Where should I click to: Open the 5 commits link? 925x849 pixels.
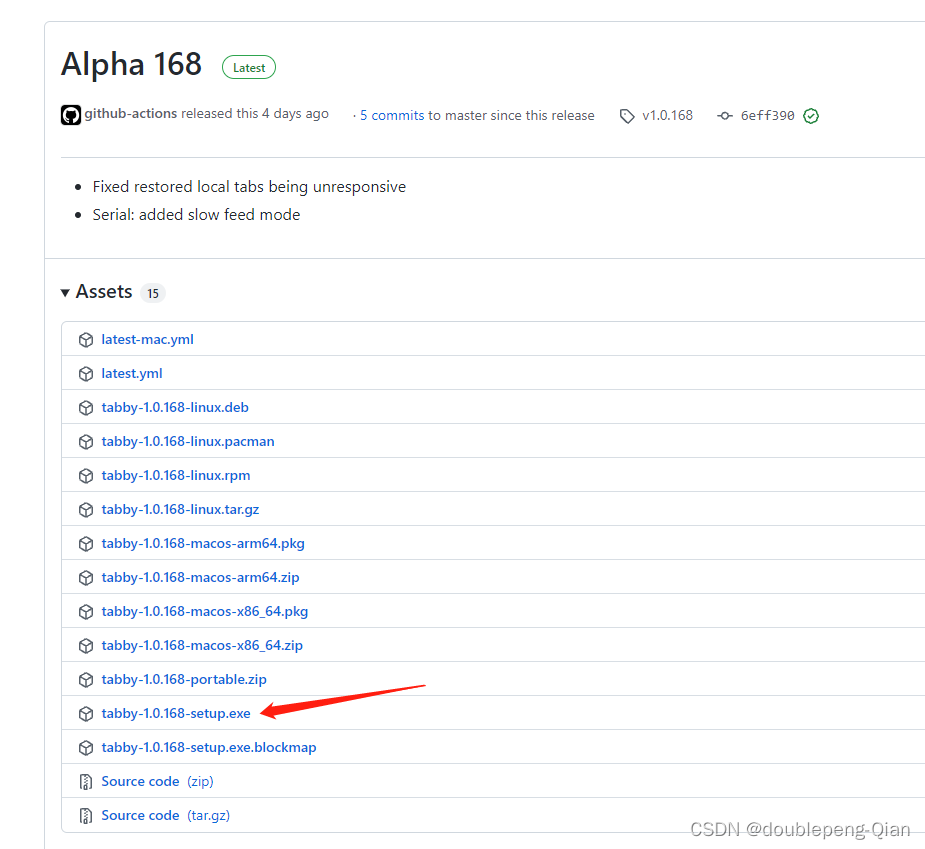[x=392, y=116]
